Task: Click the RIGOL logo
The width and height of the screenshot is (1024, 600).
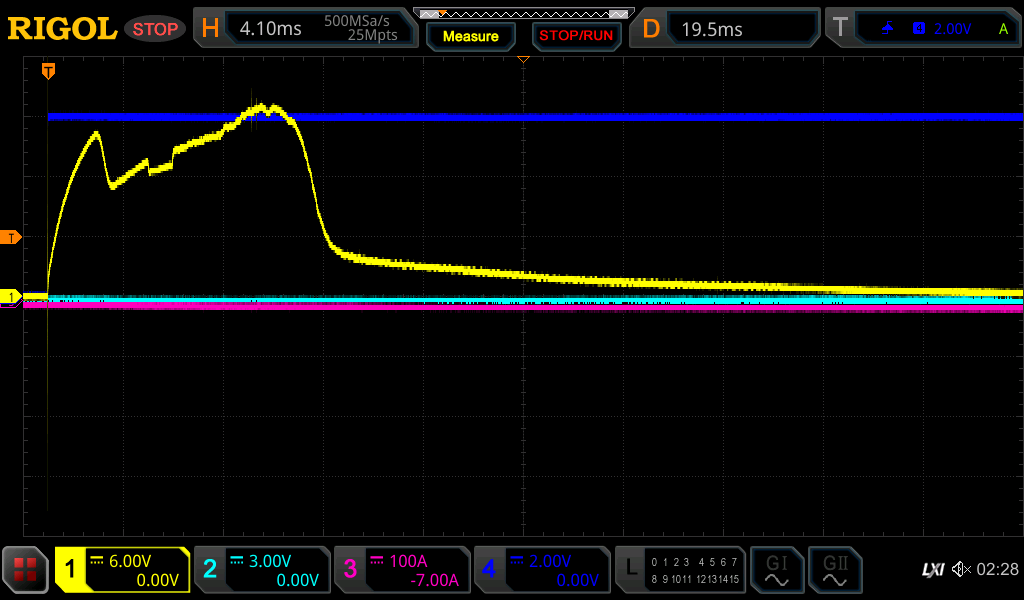Action: coord(62,29)
